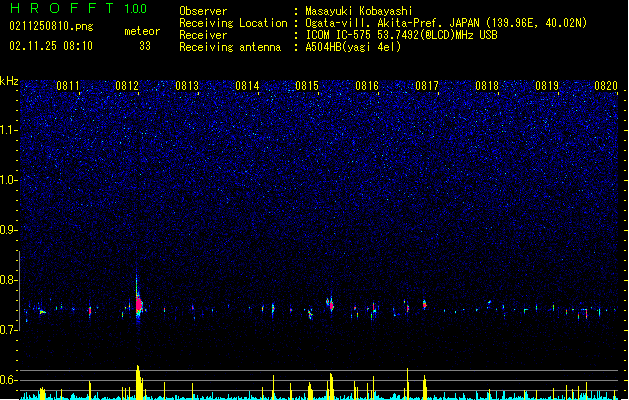Screen dimensions: 629x400
Task: Click the 0816 time marker
Action: pos(367,85)
